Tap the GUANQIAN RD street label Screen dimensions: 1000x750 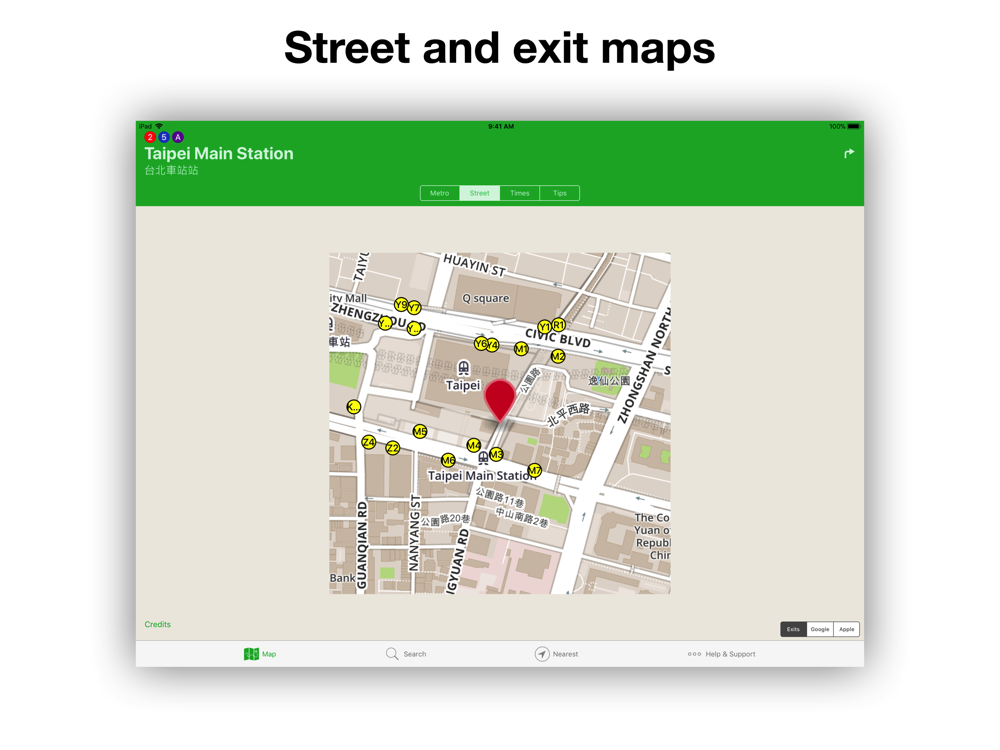point(362,545)
